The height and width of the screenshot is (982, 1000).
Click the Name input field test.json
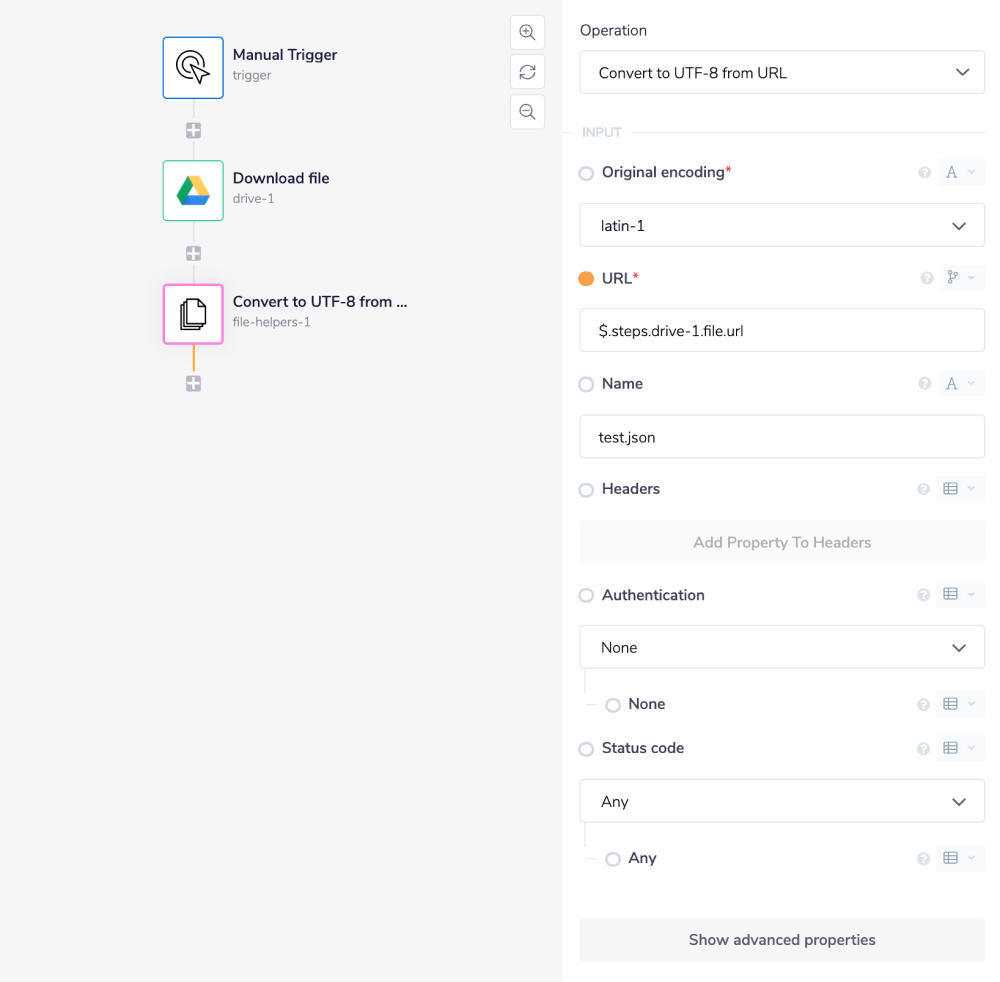coord(782,437)
